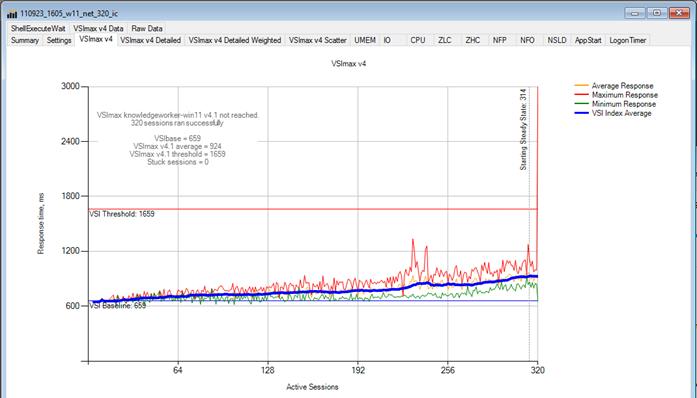The image size is (697, 398).
Task: Click the 2400 y-axis value
Action: click(70, 141)
